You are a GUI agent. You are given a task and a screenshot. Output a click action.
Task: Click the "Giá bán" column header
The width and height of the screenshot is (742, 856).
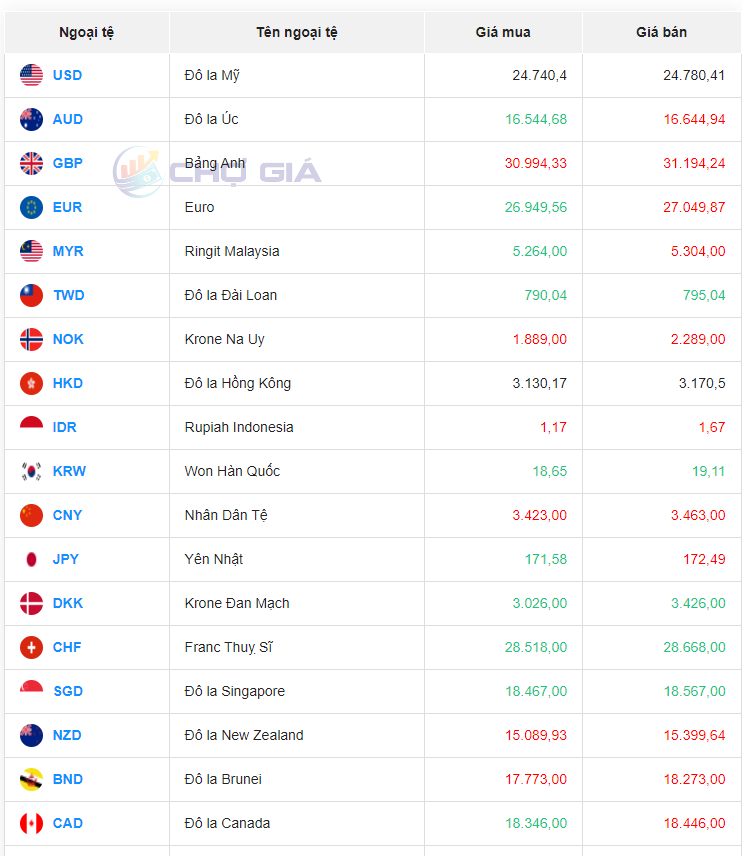661,32
